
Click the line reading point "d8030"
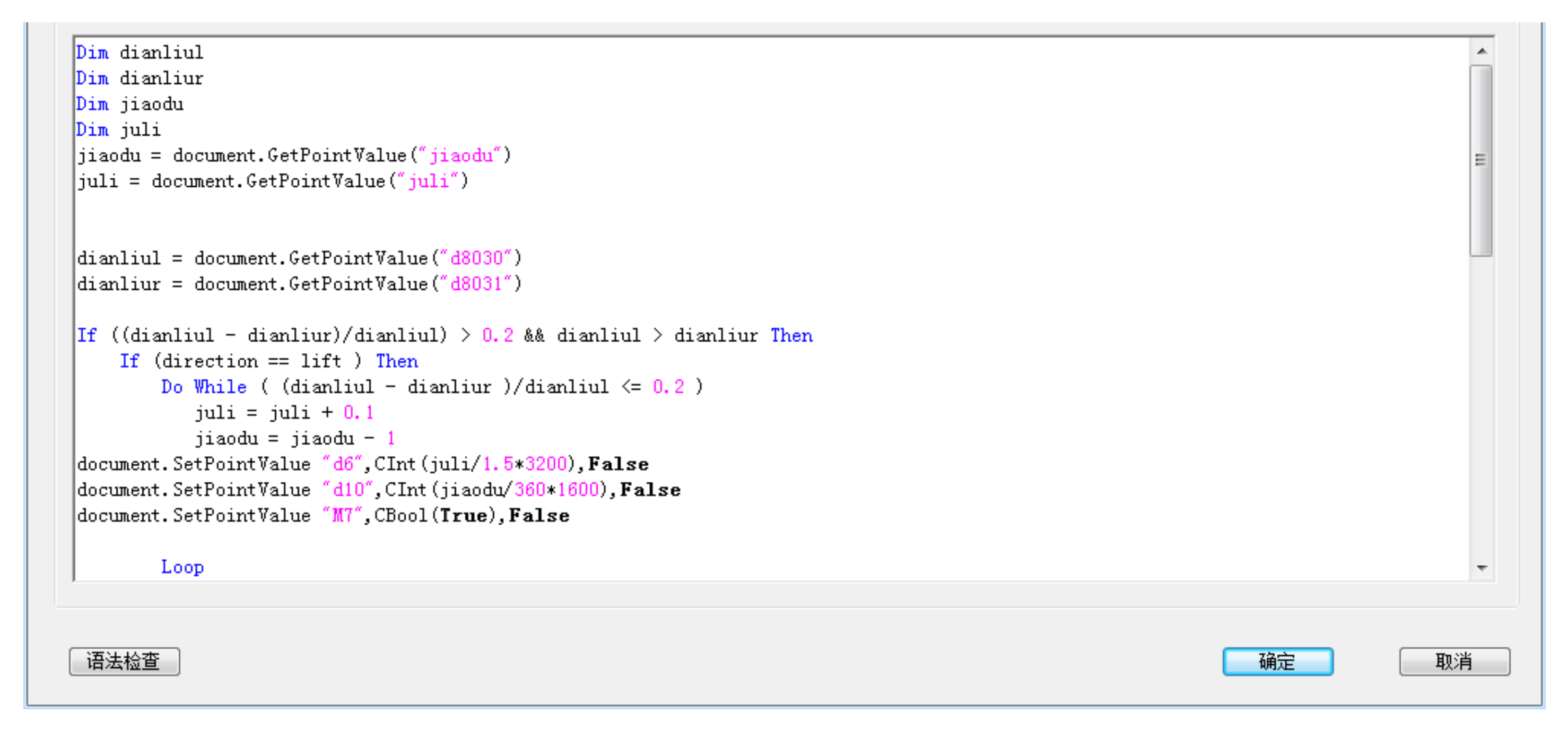click(300, 258)
